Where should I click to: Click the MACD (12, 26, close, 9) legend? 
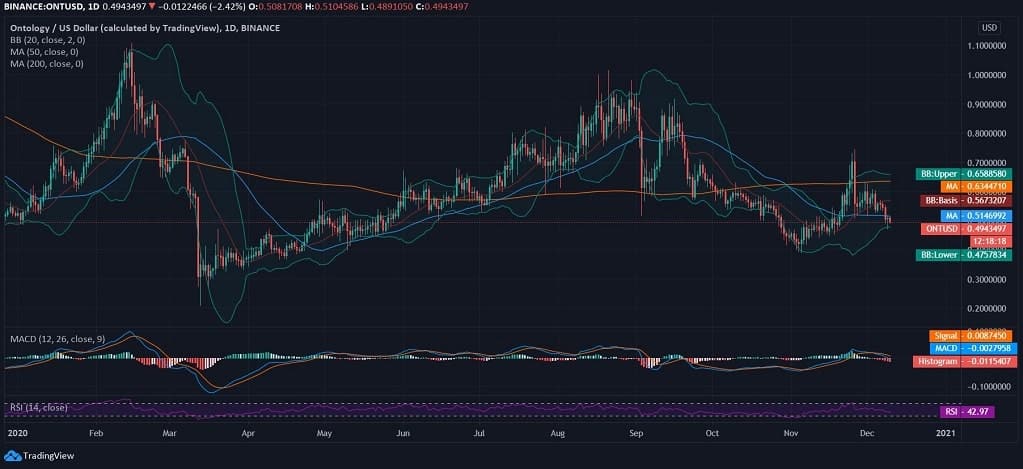tap(56, 339)
